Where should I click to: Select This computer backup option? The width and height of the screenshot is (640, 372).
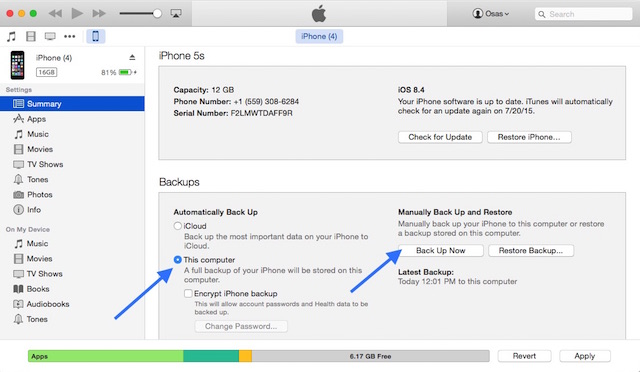click(178, 260)
